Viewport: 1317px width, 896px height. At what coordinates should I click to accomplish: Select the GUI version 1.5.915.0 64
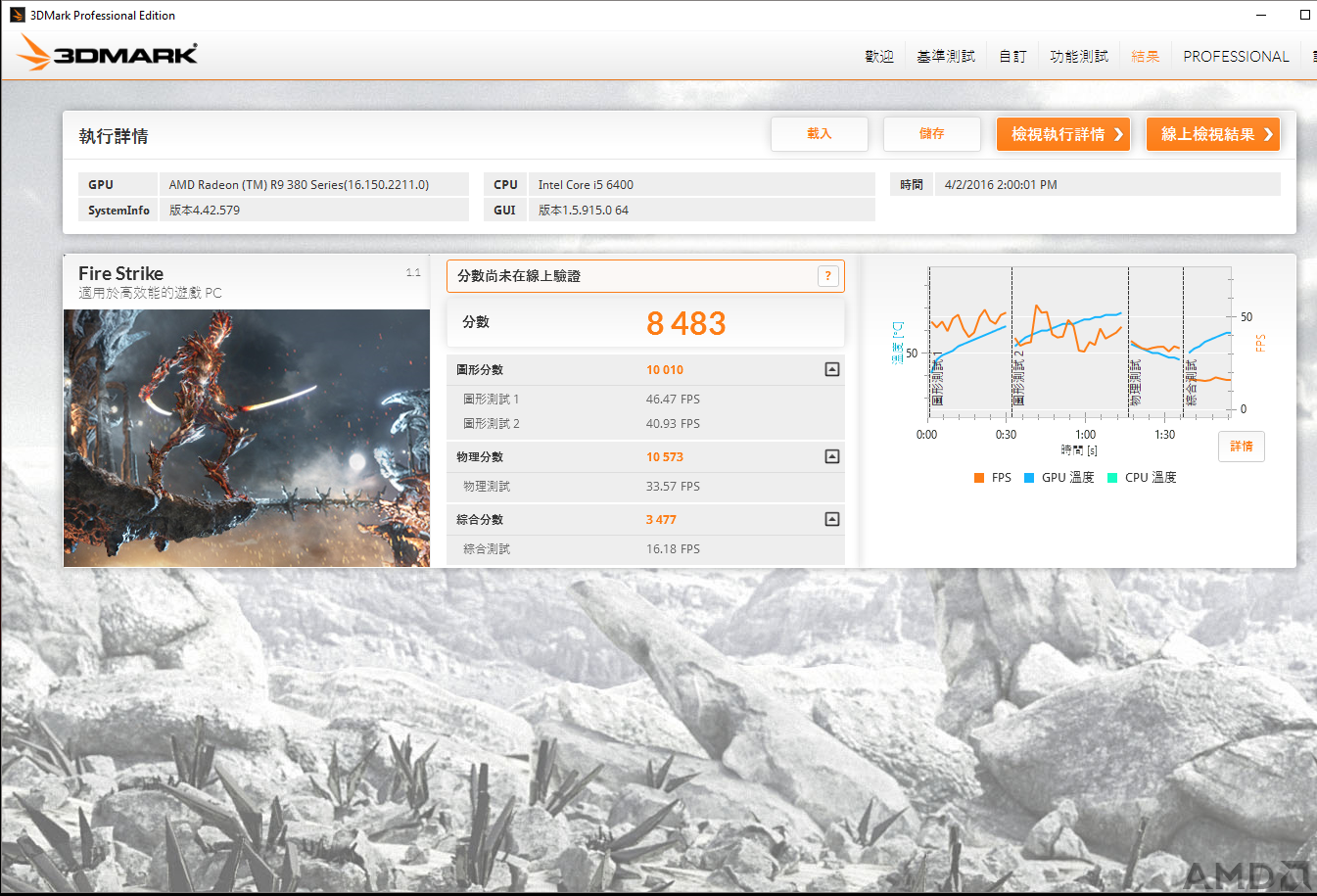point(584,210)
